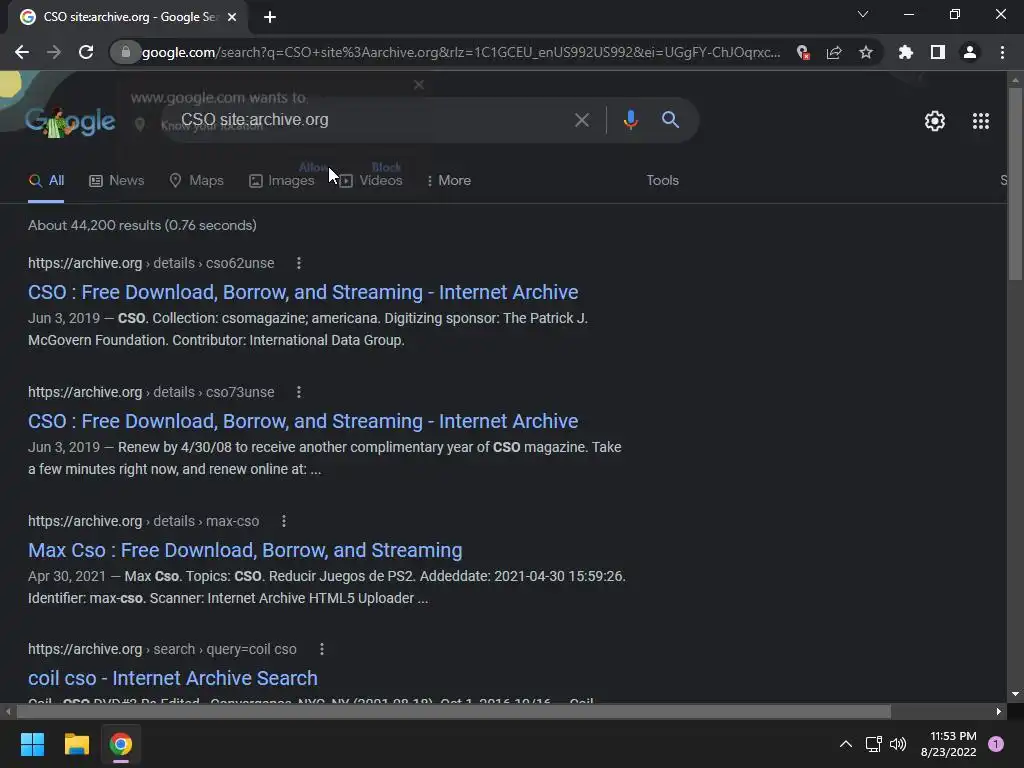Open volume control tray icon
Screen dimensions: 1024x768
(x=898, y=744)
